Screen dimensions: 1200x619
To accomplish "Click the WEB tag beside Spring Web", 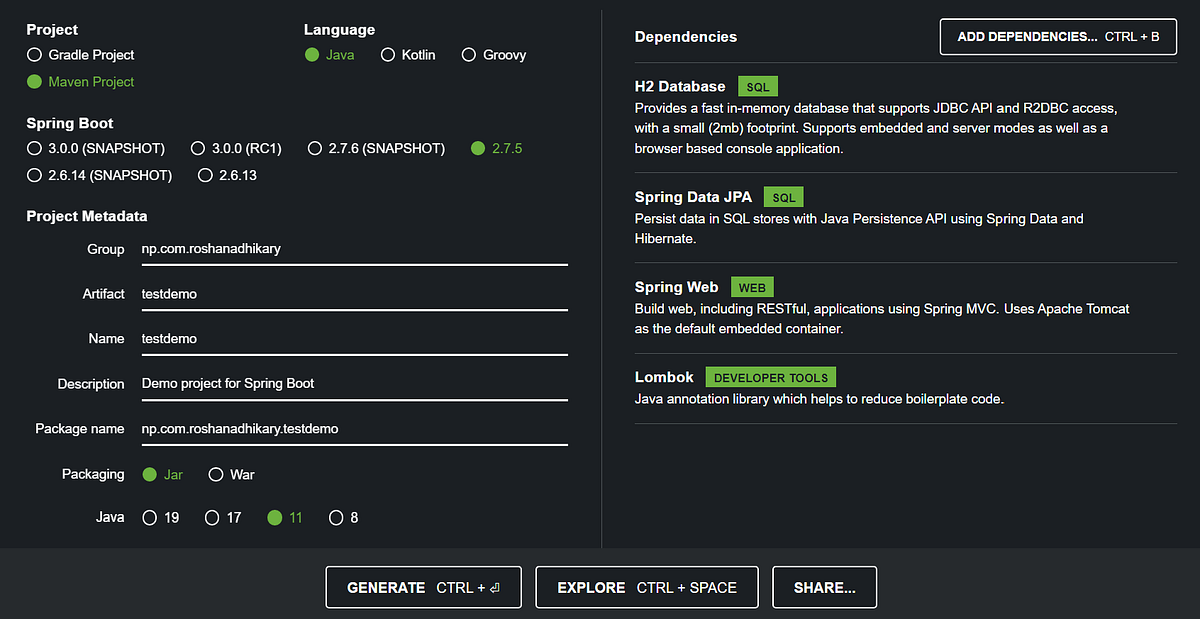I will pos(752,288).
